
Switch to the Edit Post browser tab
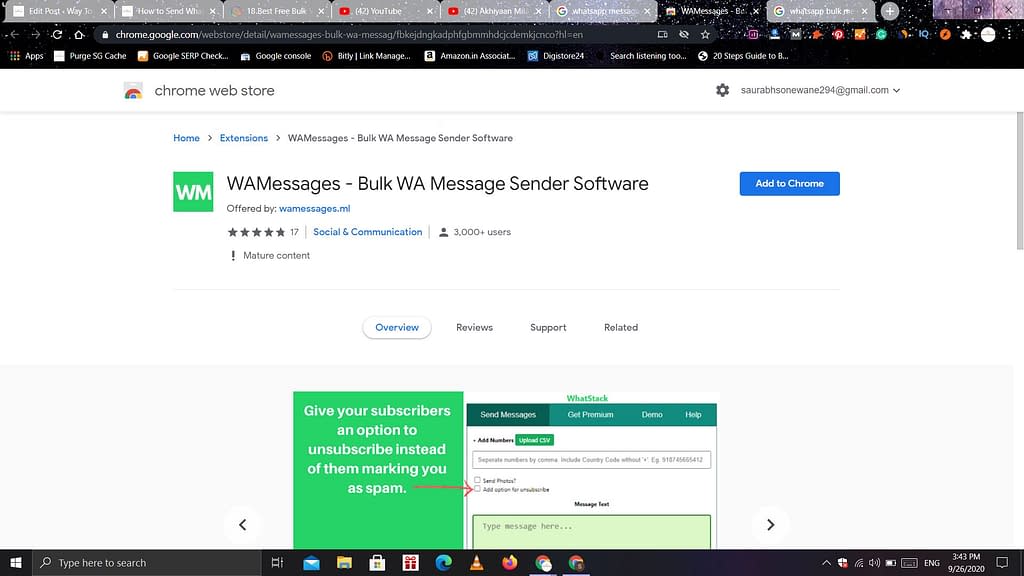pos(60,11)
